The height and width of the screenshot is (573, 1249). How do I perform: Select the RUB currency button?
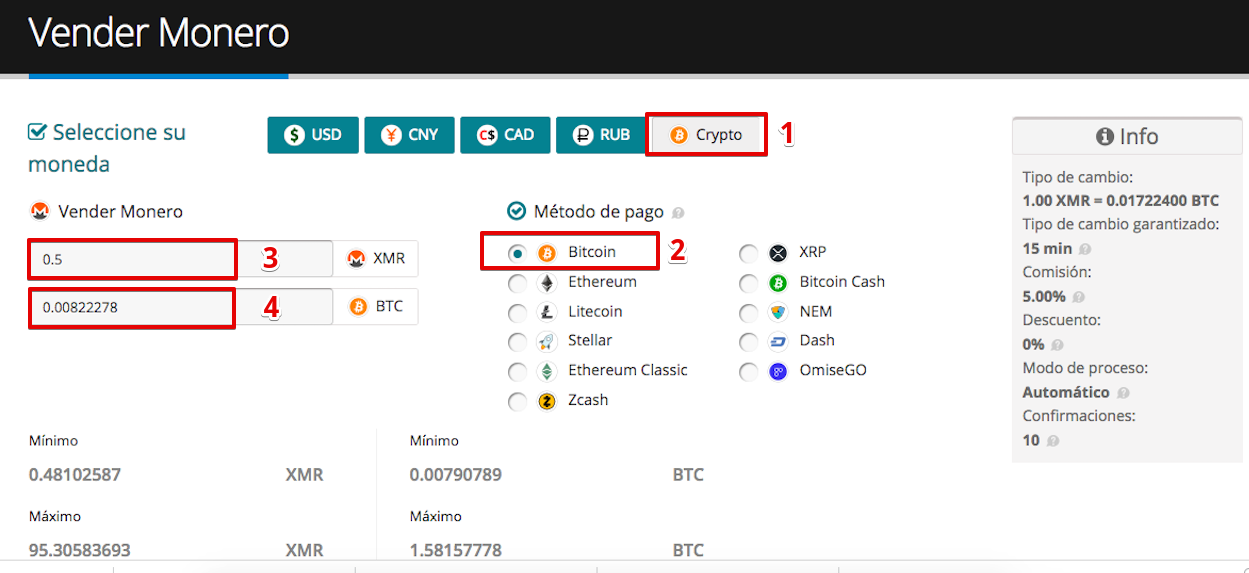click(x=601, y=135)
